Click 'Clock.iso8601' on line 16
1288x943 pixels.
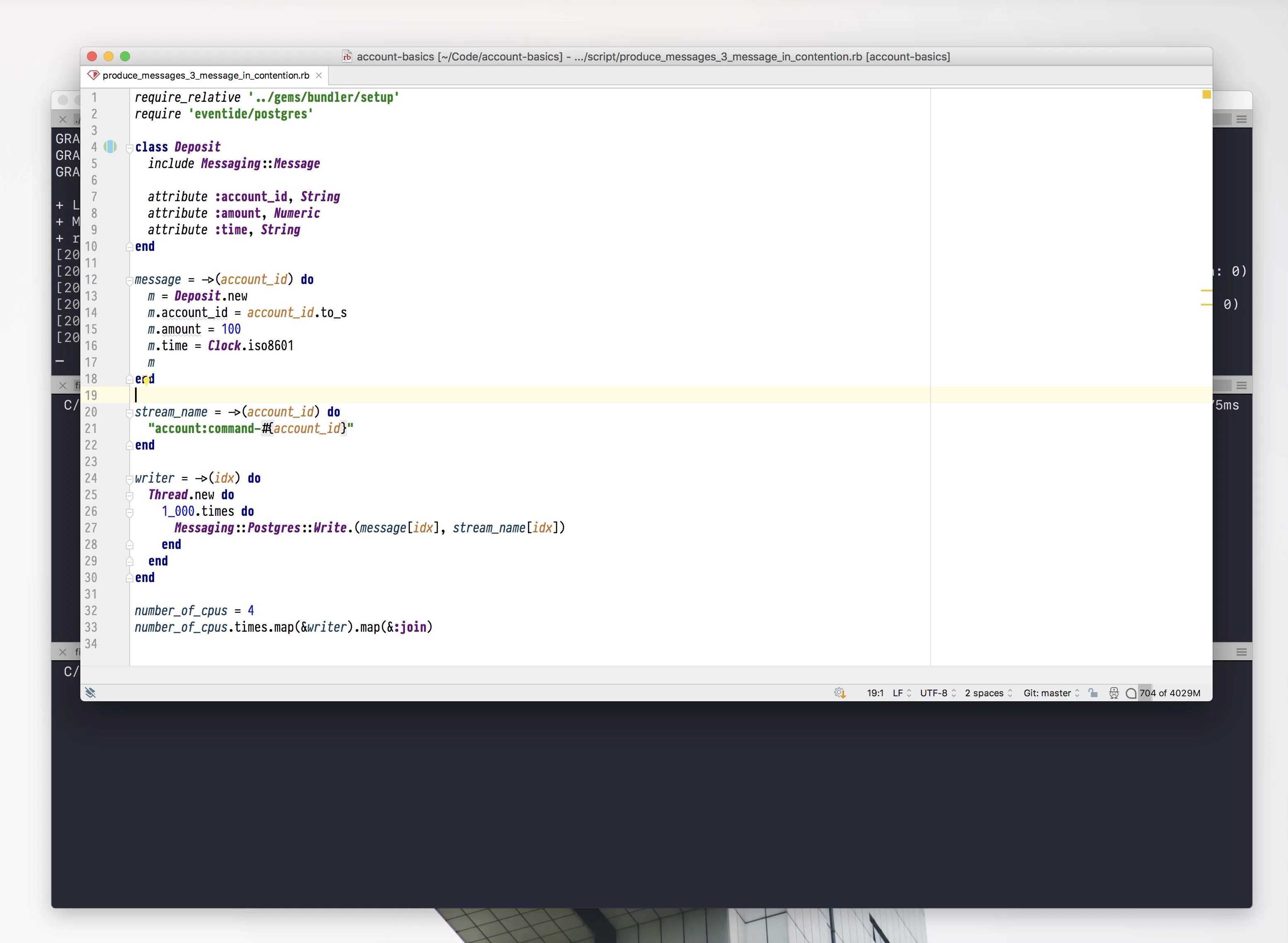pyautogui.click(x=251, y=346)
